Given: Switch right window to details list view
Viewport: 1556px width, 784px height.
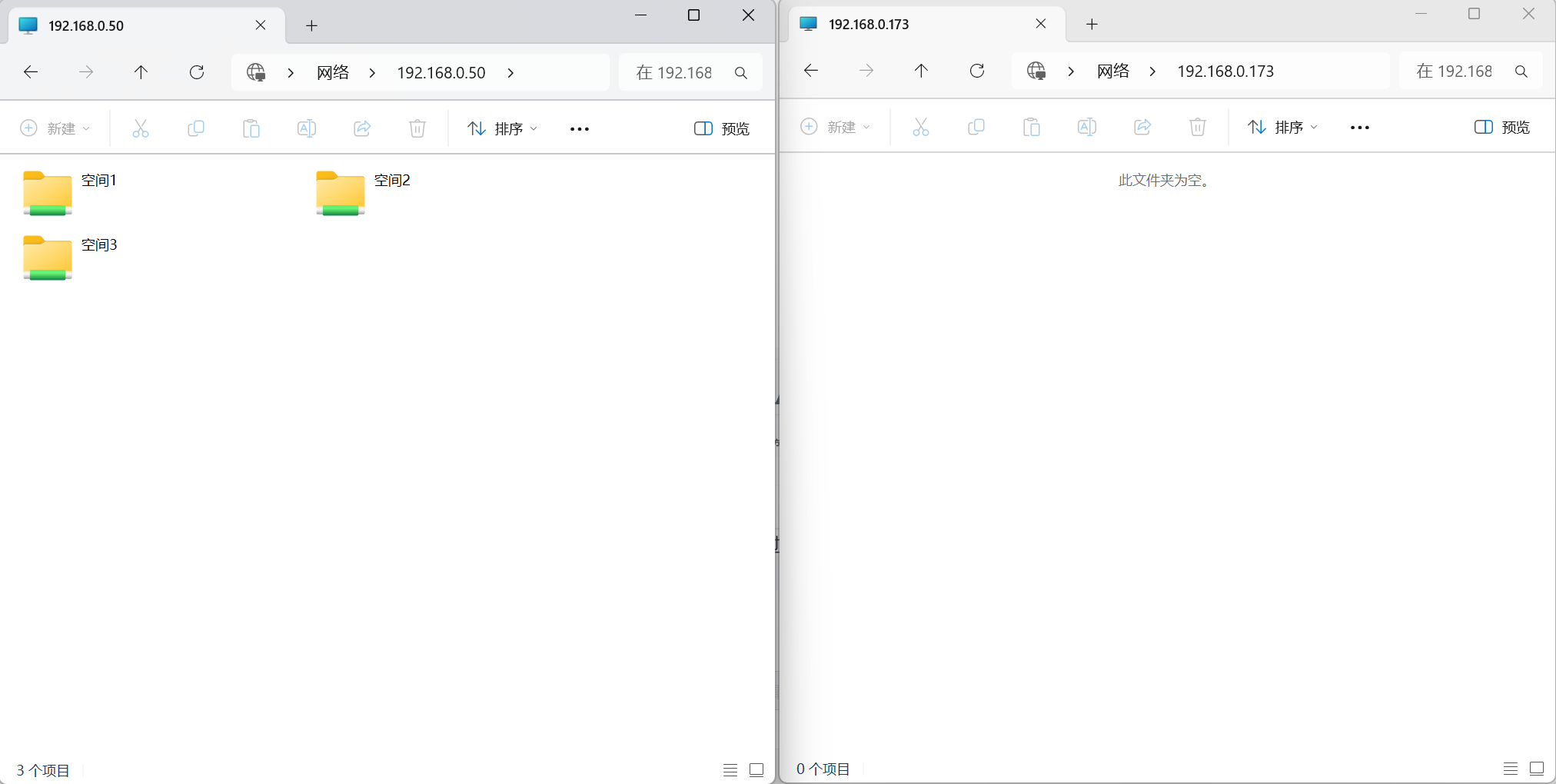Looking at the screenshot, I should pyautogui.click(x=1511, y=768).
